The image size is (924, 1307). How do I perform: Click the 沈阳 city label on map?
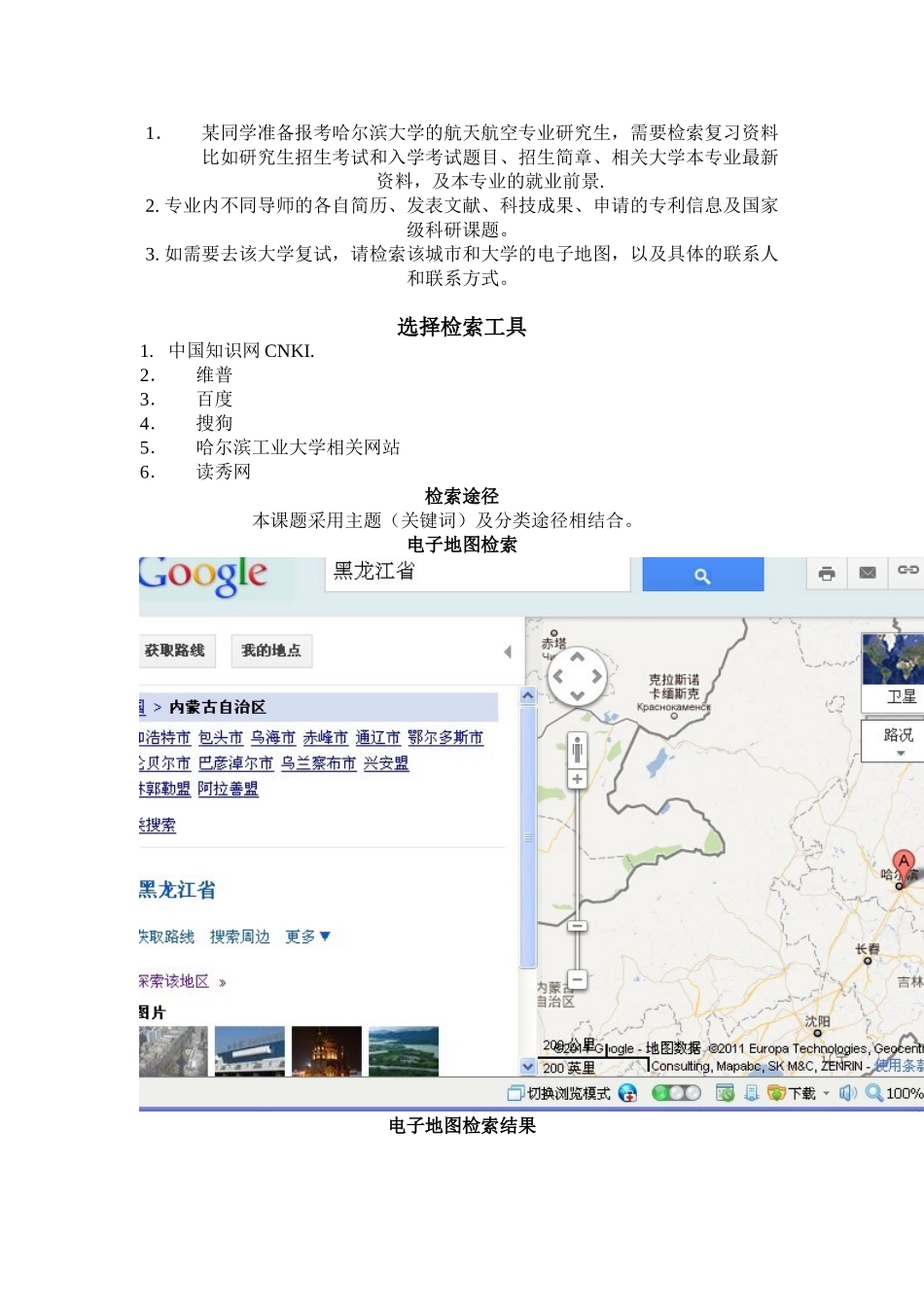(817, 1022)
